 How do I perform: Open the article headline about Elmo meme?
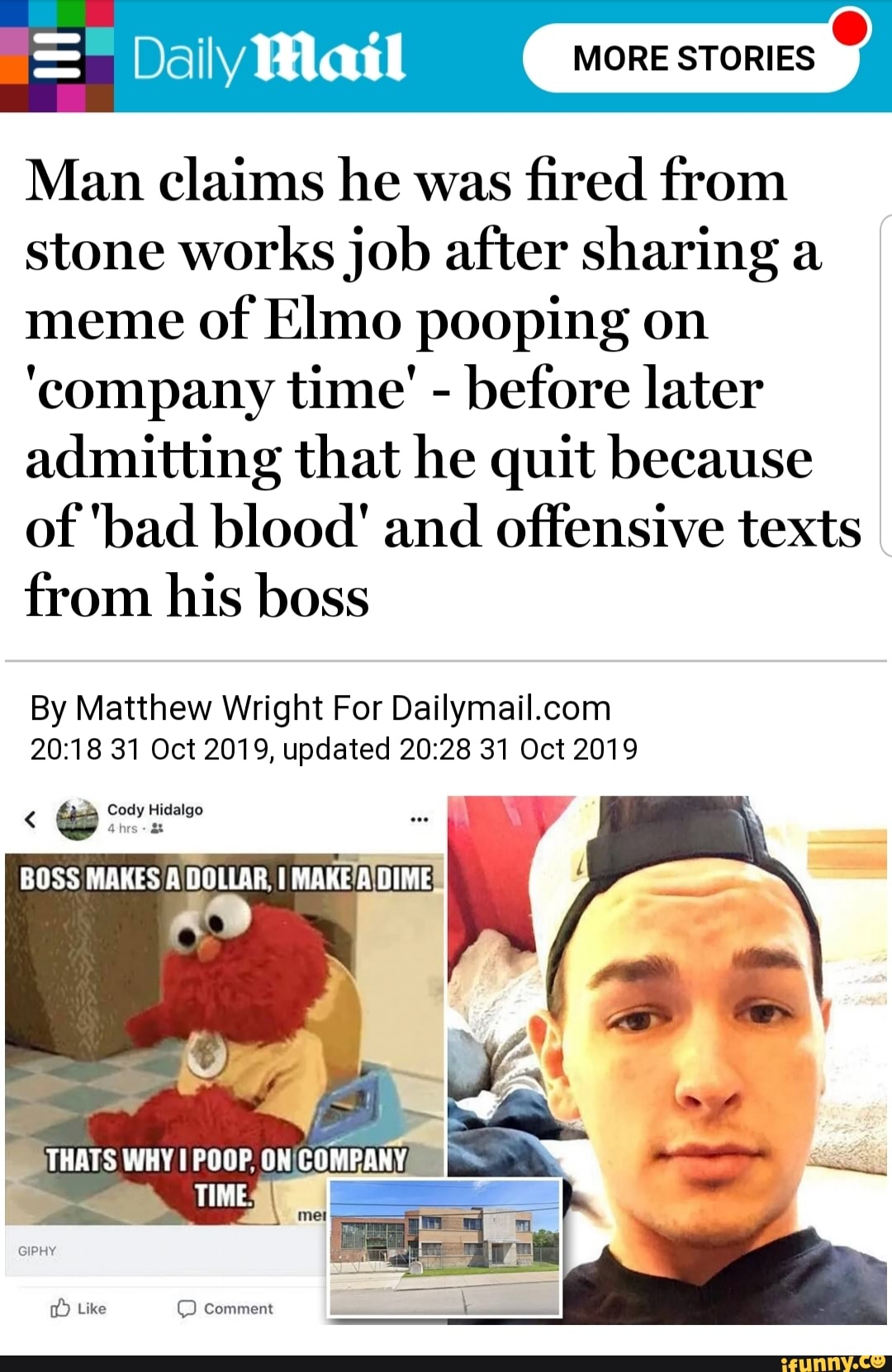pos(444,388)
